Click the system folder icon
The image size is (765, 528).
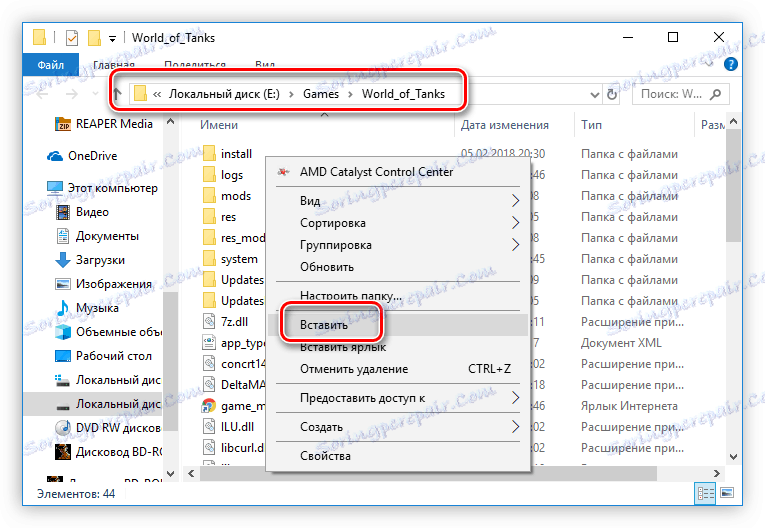(x=209, y=259)
